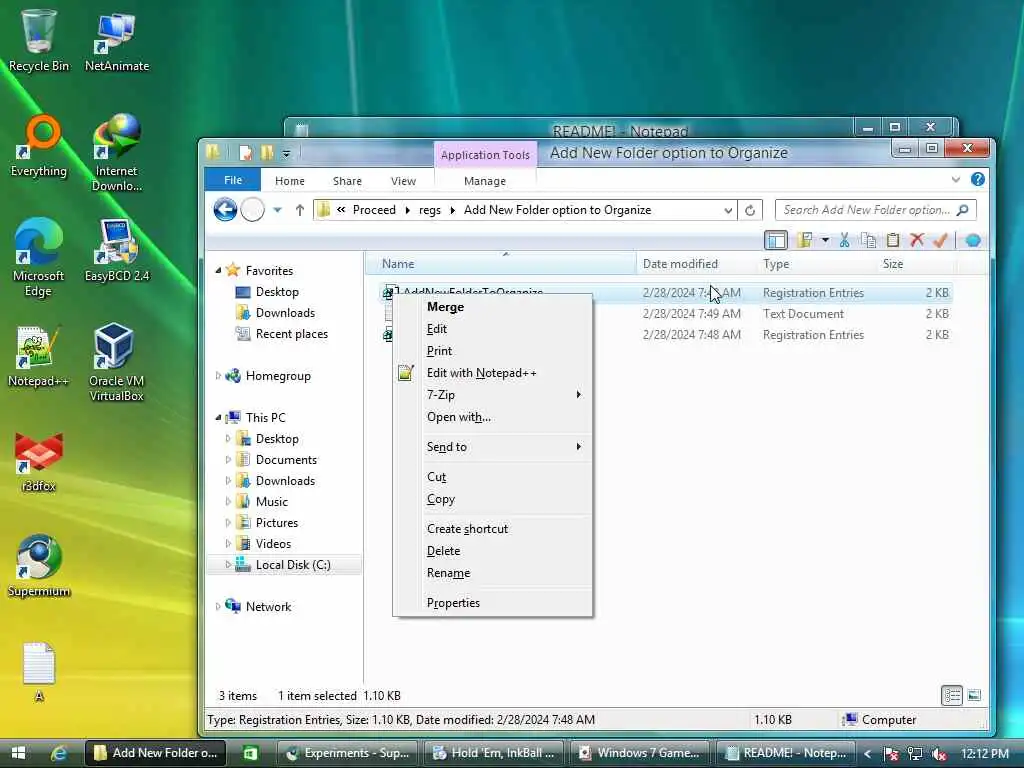Open the recent locations dropdown arrow
This screenshot has width=1024, height=768.
(278, 210)
